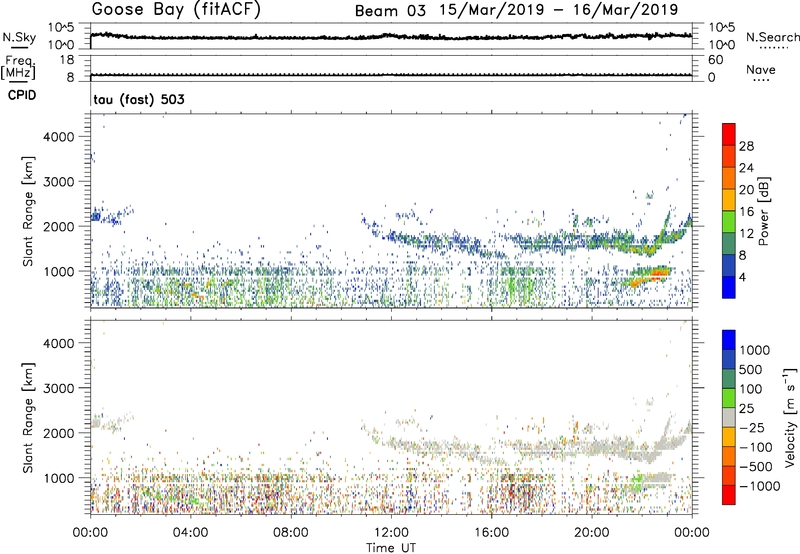The width and height of the screenshot is (800, 554).
Task: Click the 'Goose Bay (fitACF)' title text
Action: click(x=176, y=9)
